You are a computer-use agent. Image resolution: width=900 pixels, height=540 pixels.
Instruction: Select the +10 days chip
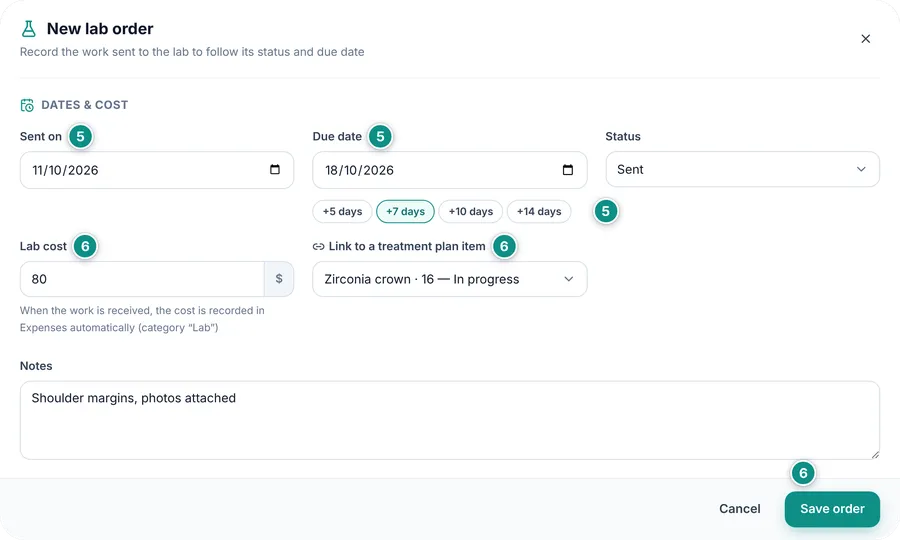tap(471, 211)
